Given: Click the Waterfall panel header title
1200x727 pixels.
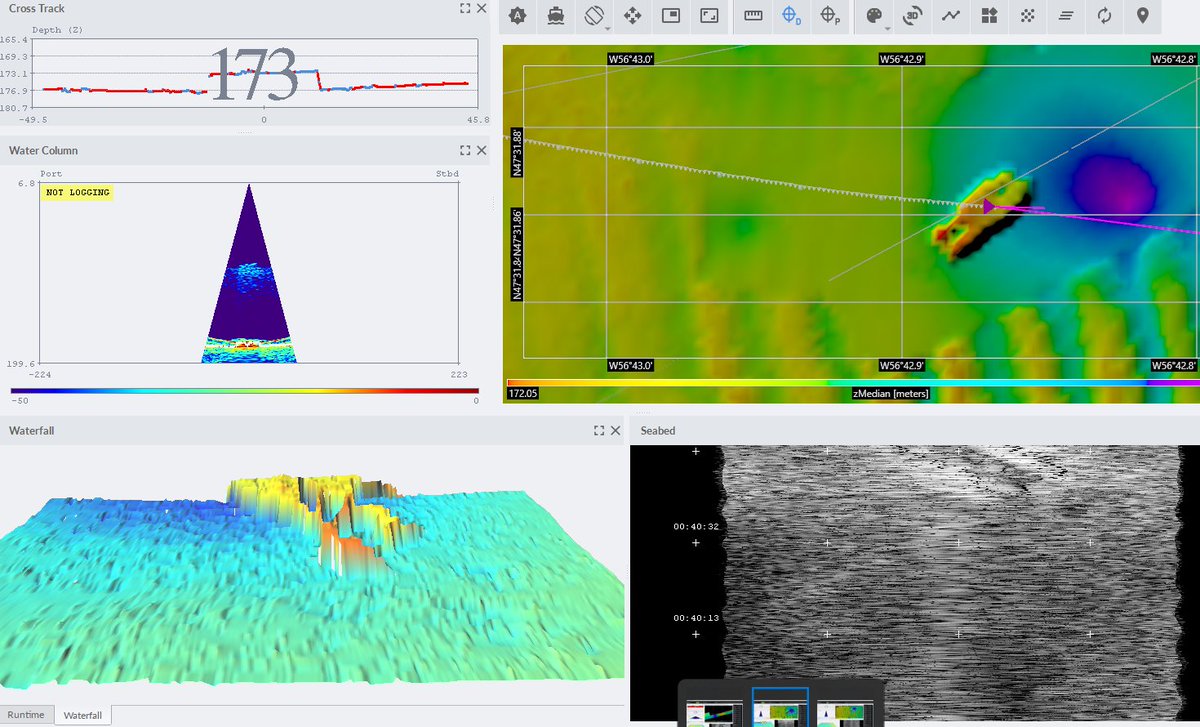Looking at the screenshot, I should (x=30, y=430).
